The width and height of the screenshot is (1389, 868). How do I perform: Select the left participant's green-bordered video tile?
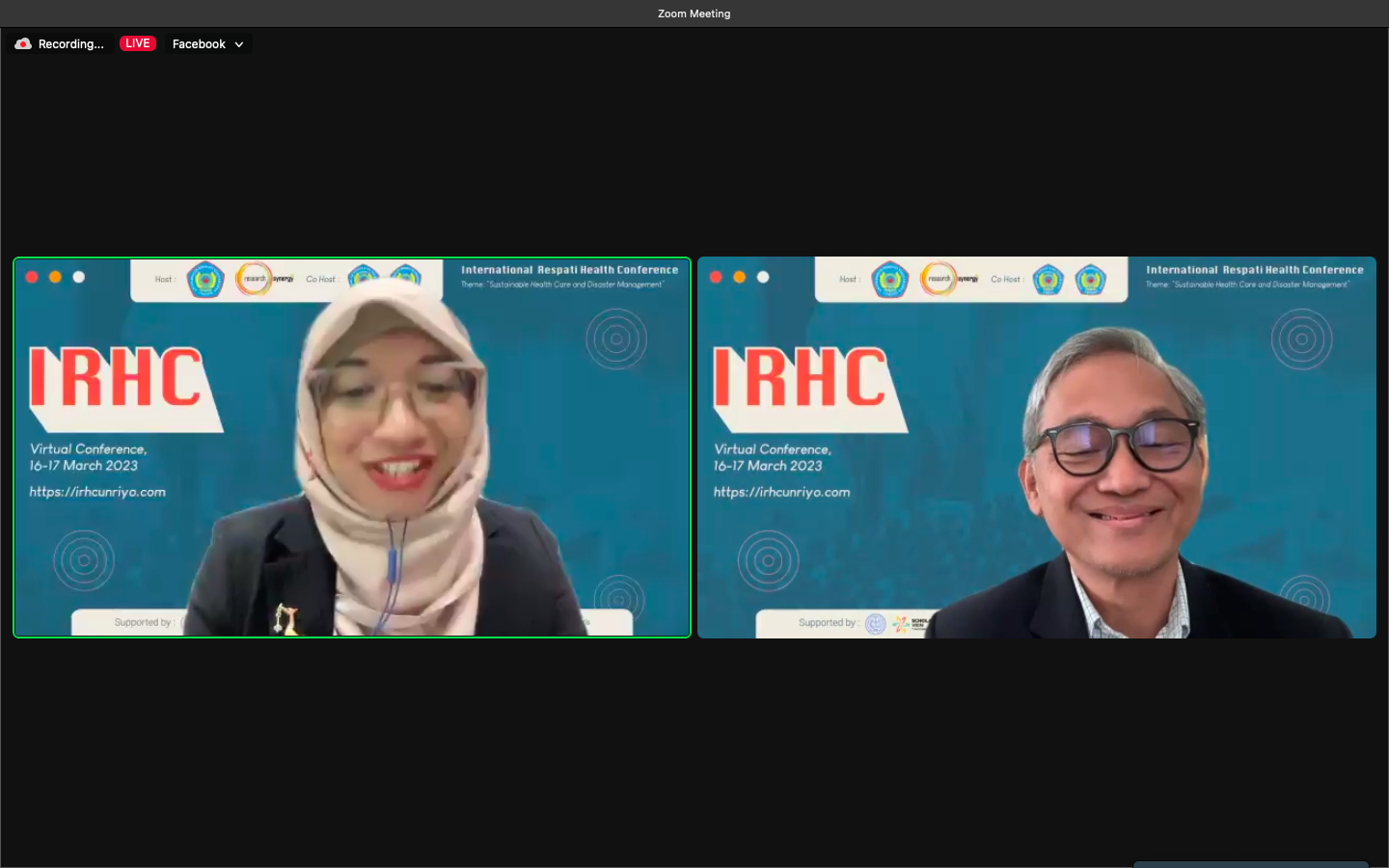[352, 448]
